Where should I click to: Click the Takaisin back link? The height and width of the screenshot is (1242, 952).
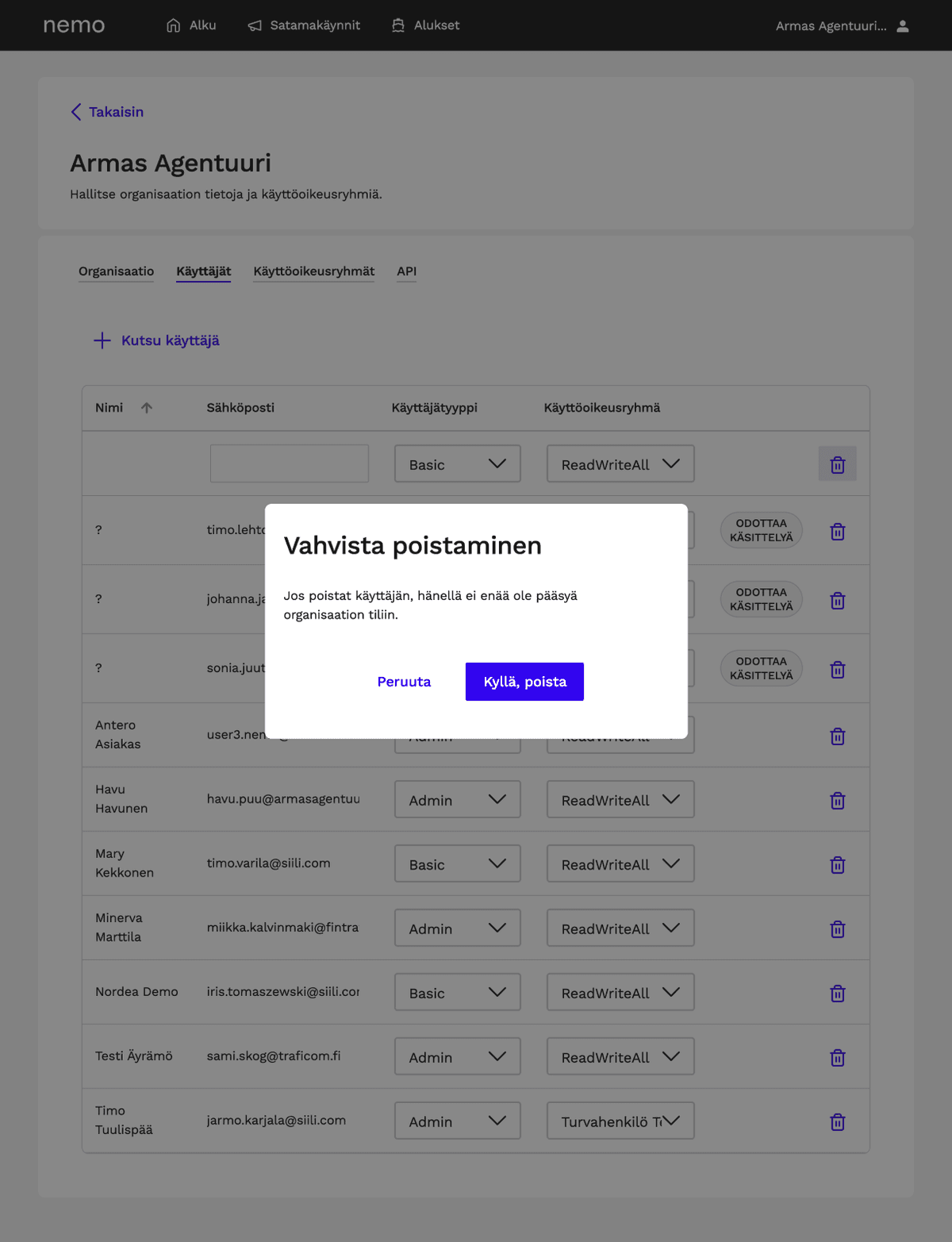click(x=108, y=112)
